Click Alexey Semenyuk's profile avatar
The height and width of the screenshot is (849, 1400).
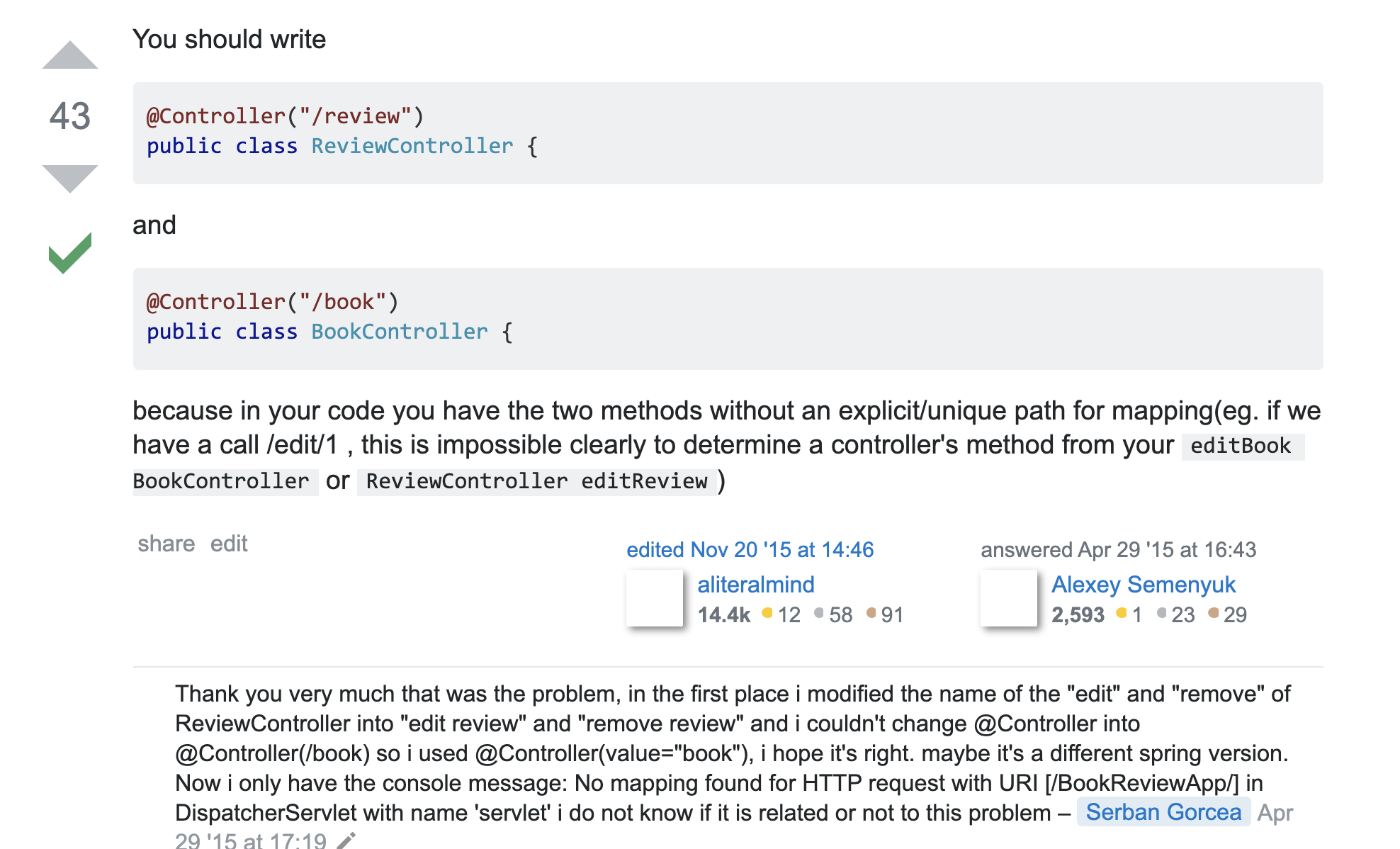click(1008, 599)
